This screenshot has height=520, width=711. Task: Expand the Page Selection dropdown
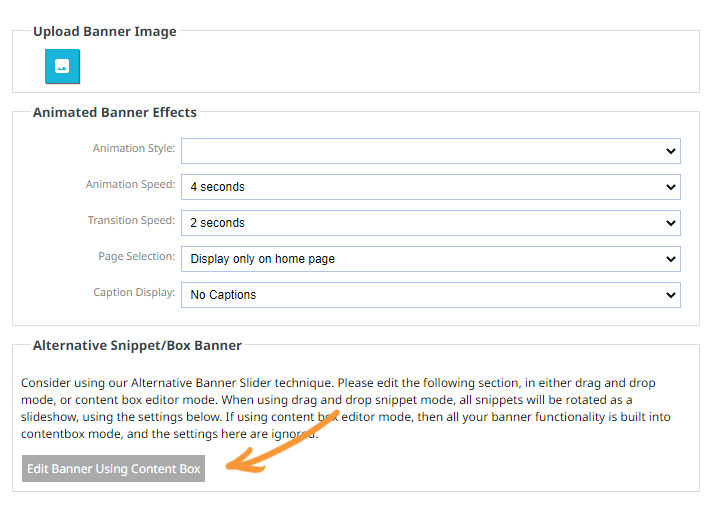430,259
